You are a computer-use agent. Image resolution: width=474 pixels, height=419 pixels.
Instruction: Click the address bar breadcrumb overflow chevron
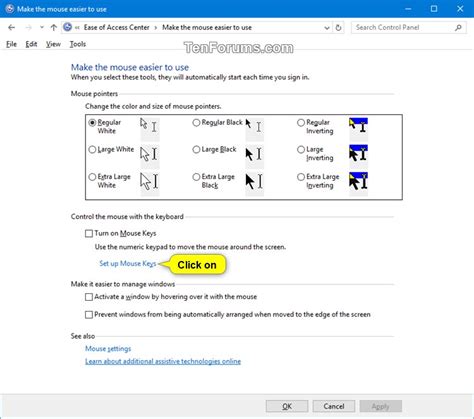pyautogui.click(x=77, y=28)
